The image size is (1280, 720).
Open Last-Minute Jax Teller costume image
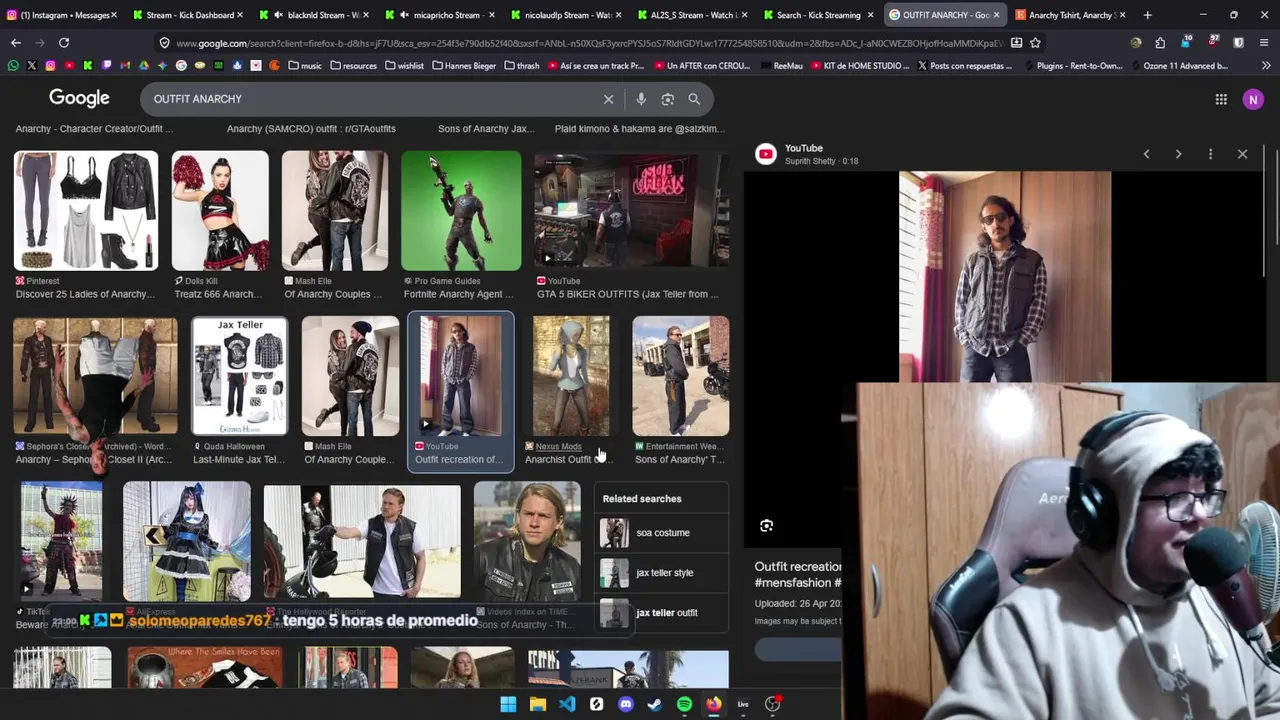tap(239, 376)
